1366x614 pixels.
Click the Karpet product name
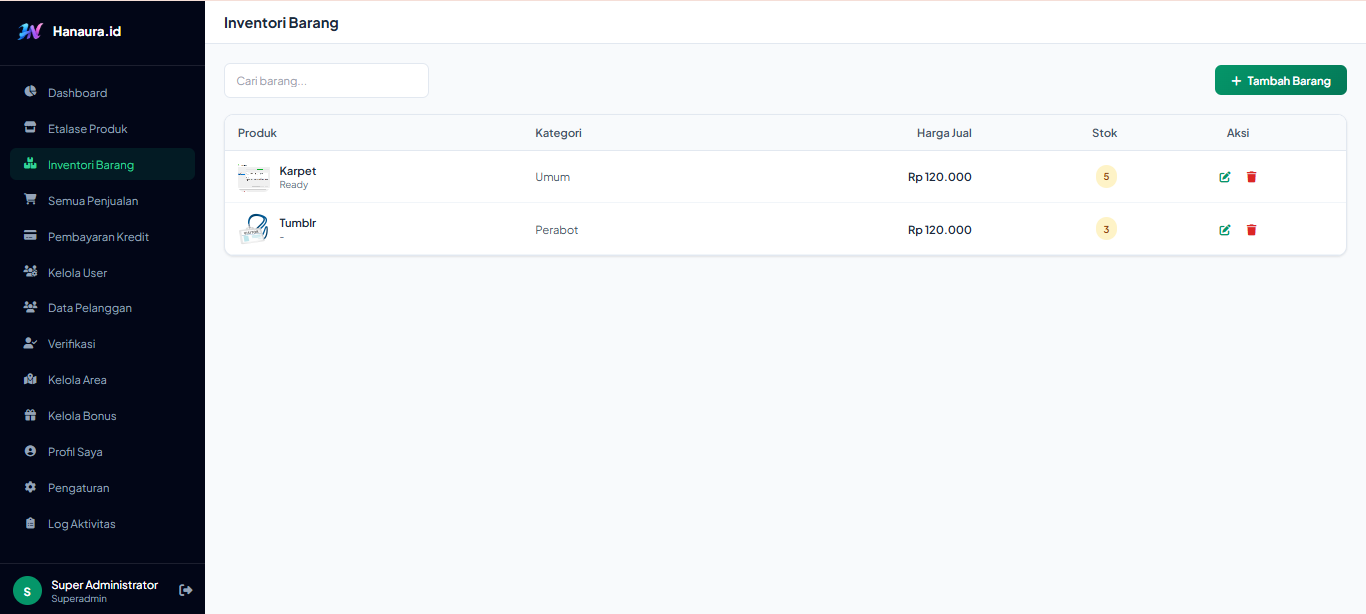tap(298, 171)
